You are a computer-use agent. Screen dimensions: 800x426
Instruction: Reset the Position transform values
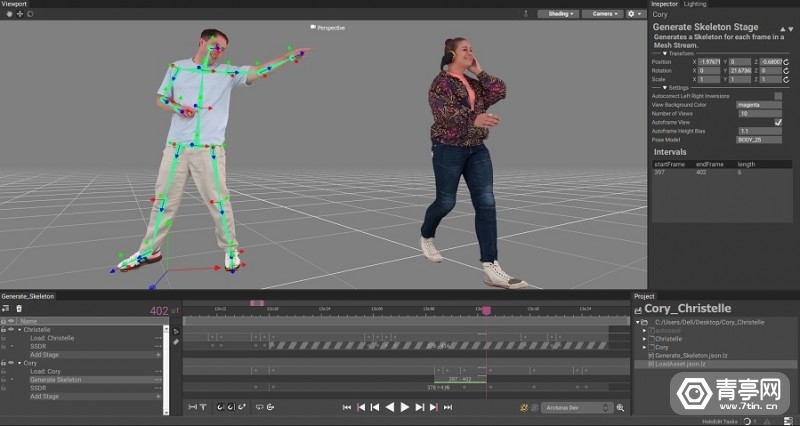[x=787, y=62]
